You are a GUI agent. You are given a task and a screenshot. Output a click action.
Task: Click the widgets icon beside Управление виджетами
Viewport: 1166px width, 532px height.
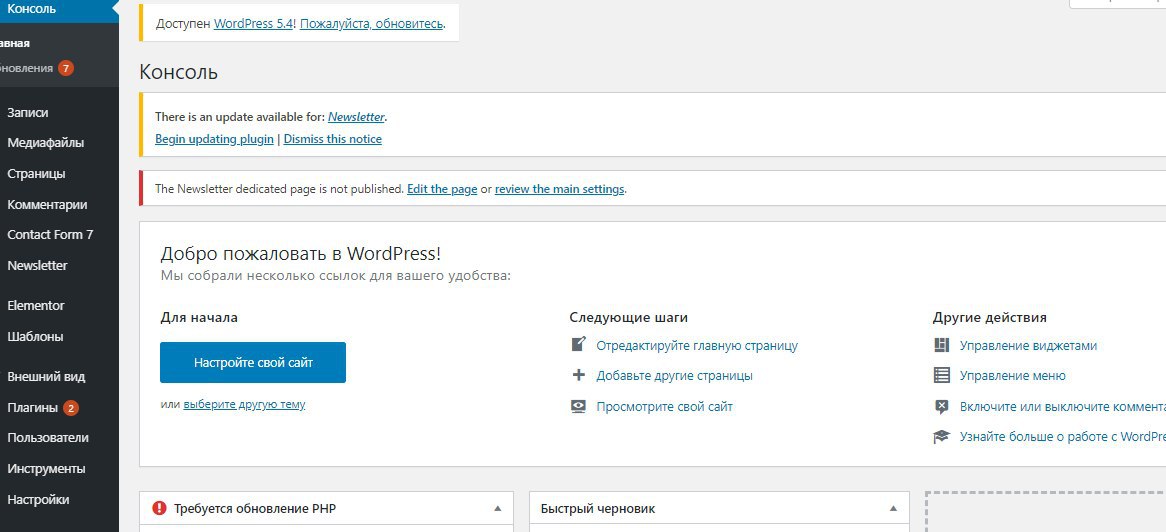941,345
